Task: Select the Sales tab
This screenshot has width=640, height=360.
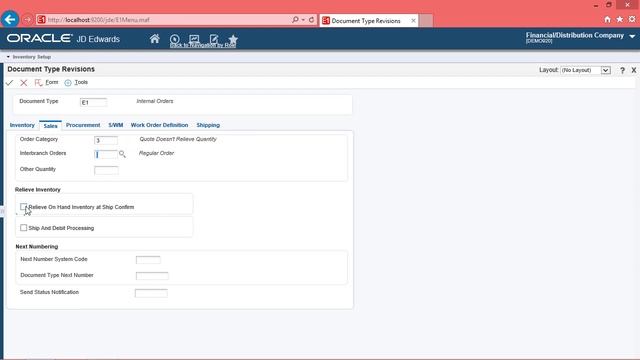Action: click(50, 126)
